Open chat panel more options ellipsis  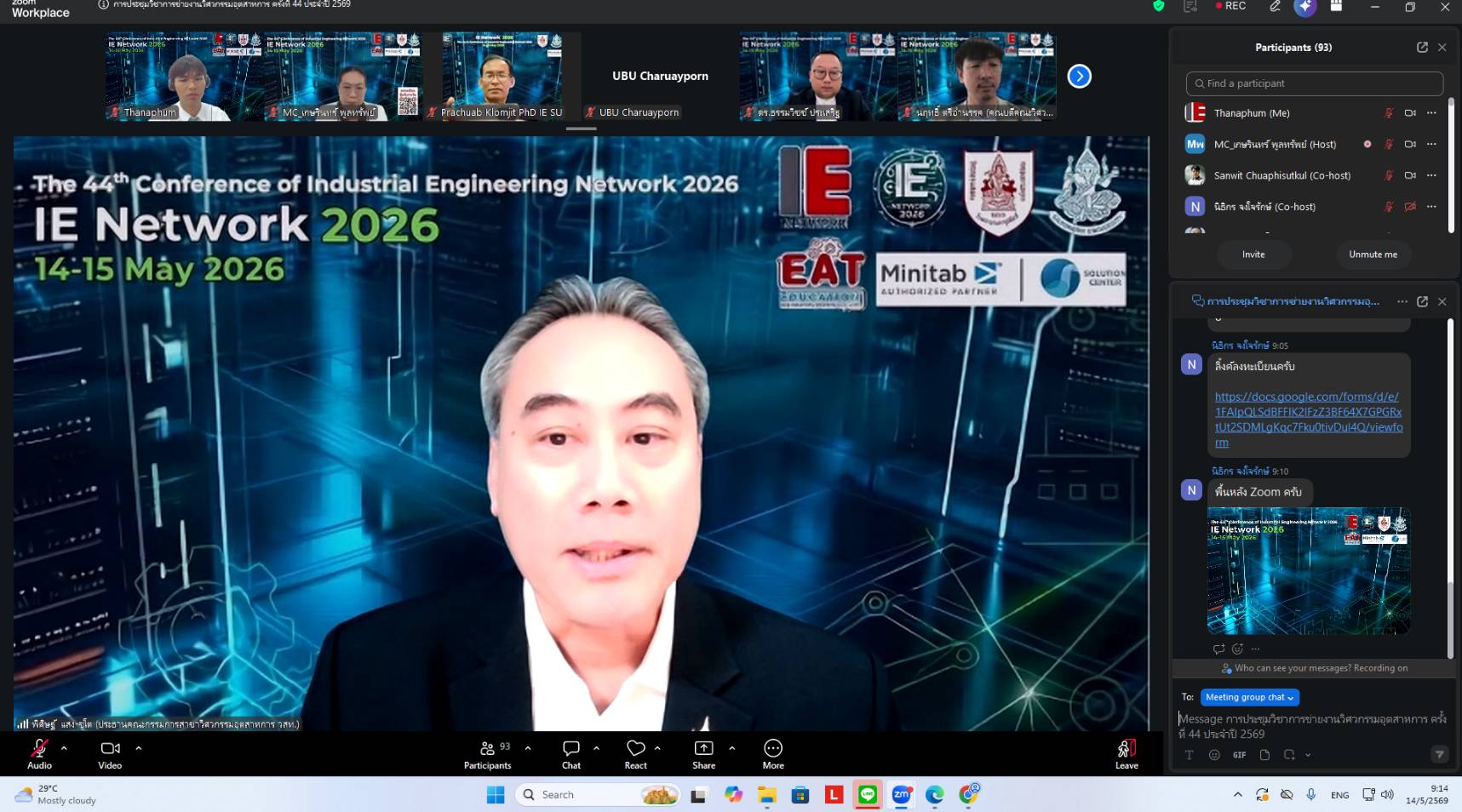tap(1402, 301)
